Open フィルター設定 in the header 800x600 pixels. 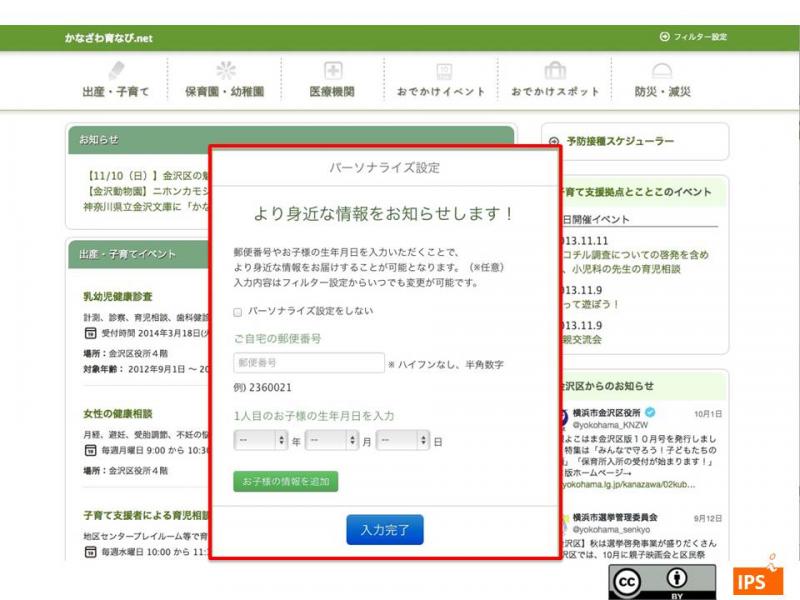coord(693,37)
